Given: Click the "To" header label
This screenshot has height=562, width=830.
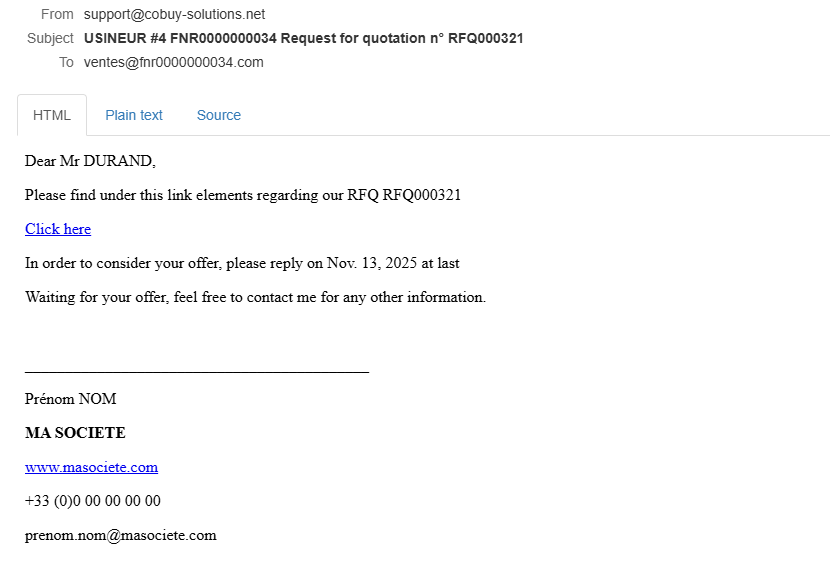Looking at the screenshot, I should [x=66, y=62].
